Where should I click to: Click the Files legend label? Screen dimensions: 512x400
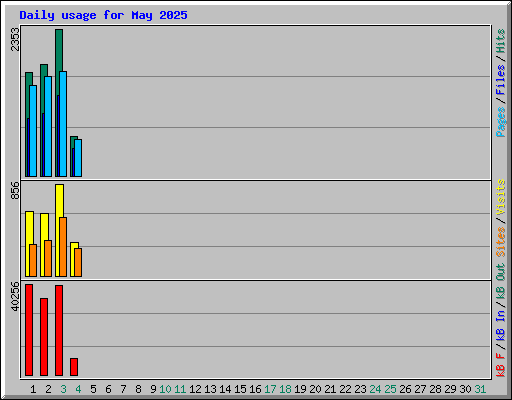[x=501, y=80]
